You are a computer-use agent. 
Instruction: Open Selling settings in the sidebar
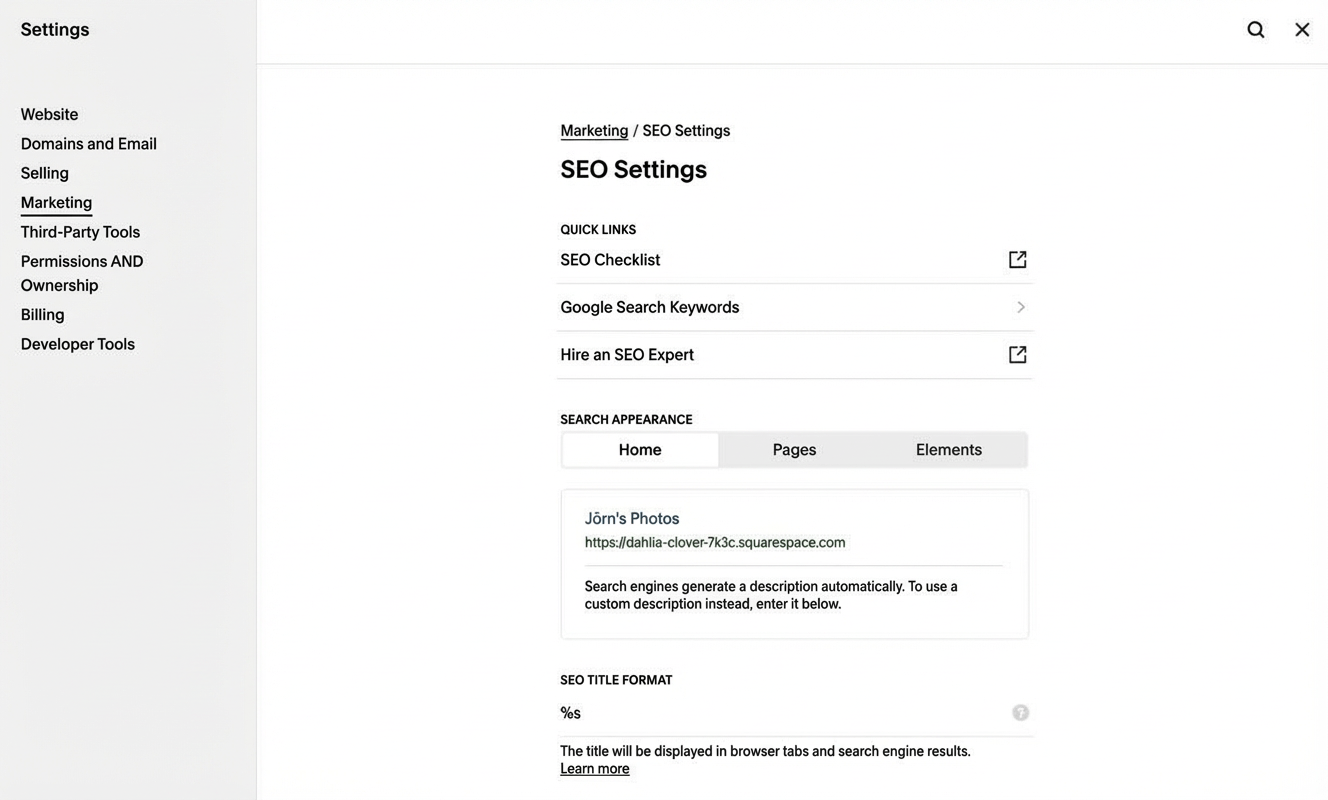click(x=45, y=171)
